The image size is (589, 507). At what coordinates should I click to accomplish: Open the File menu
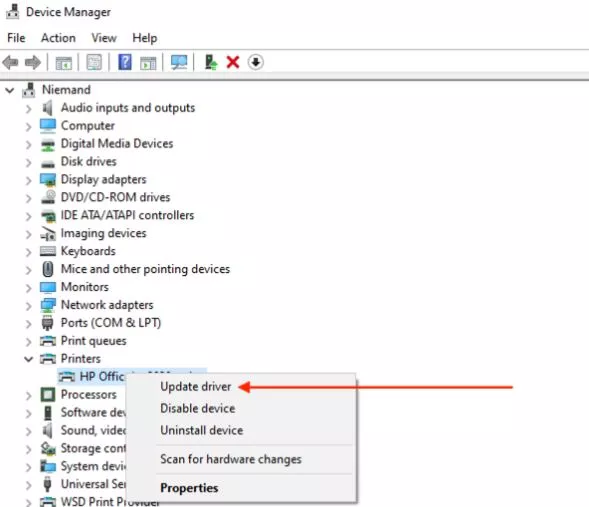pos(16,38)
